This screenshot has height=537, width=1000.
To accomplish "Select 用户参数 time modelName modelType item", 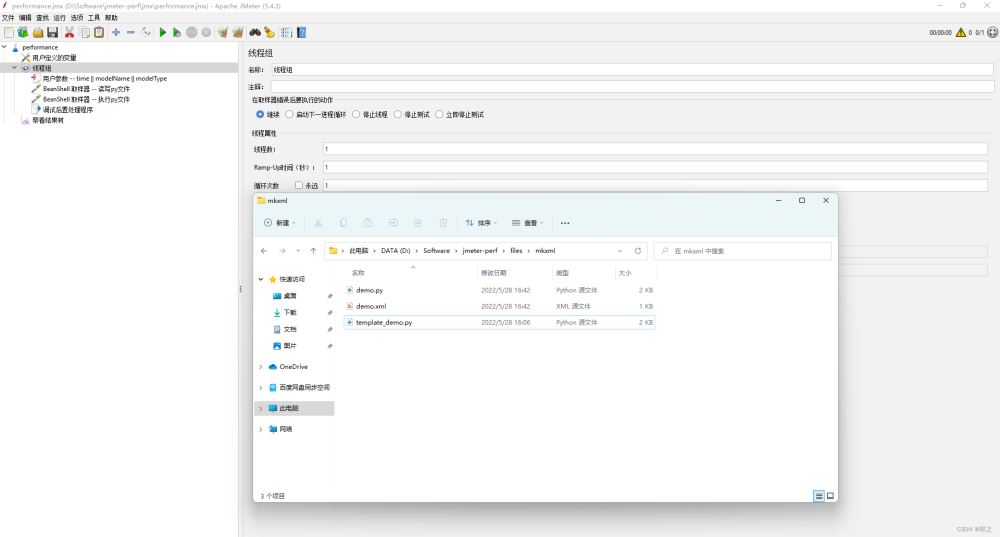I will click(105, 78).
